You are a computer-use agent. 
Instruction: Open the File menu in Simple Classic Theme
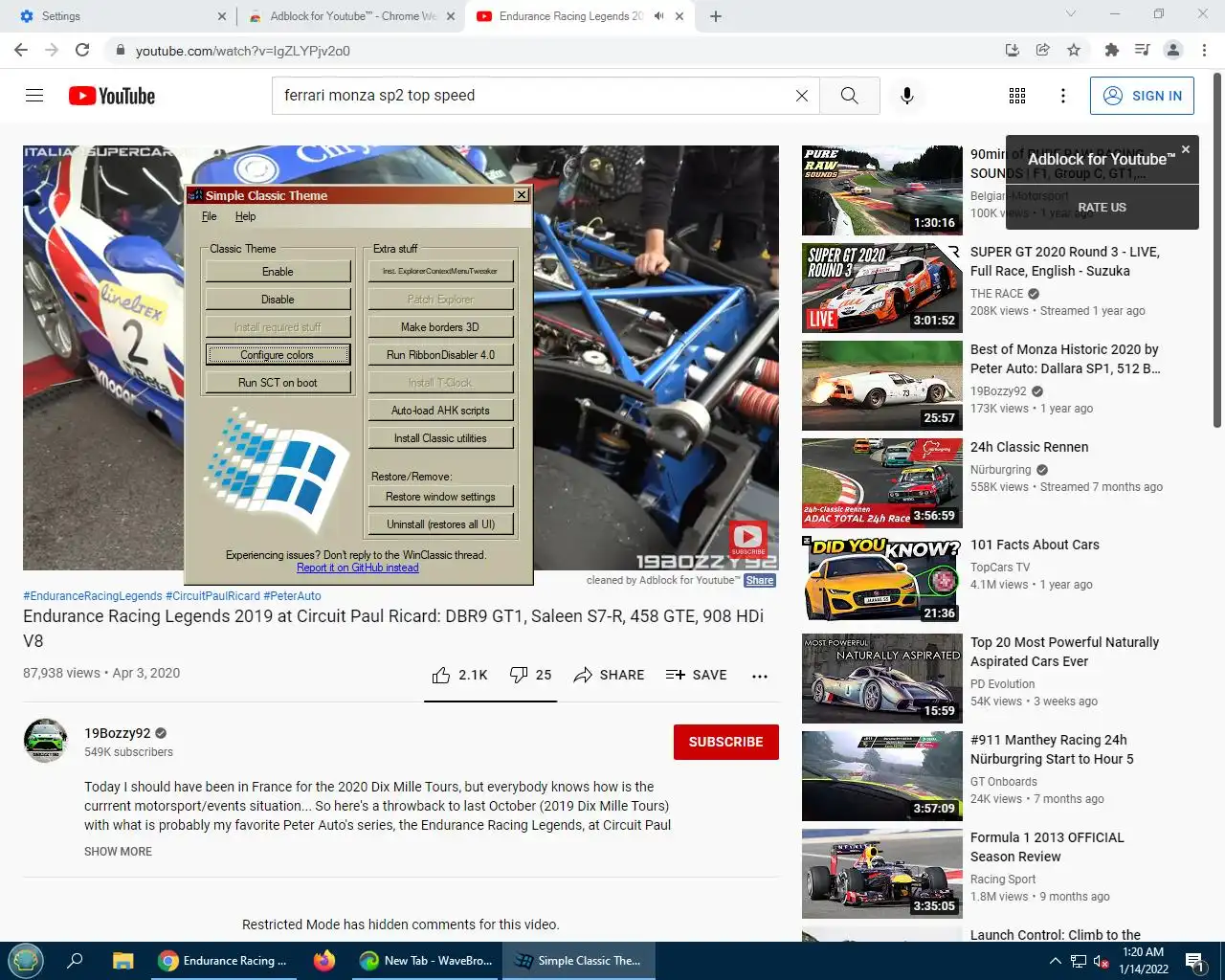[210, 216]
